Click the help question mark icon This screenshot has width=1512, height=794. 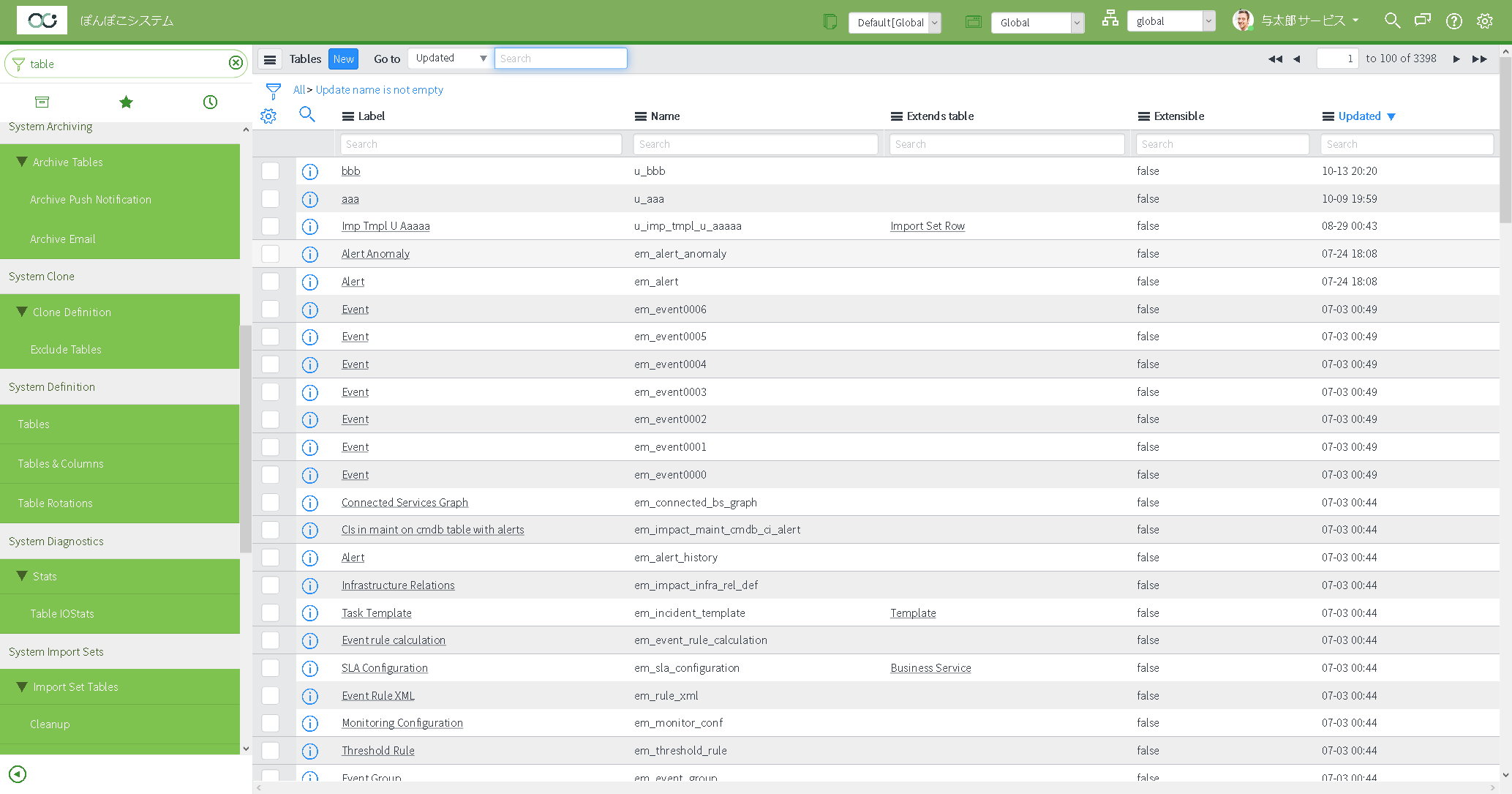(1453, 20)
